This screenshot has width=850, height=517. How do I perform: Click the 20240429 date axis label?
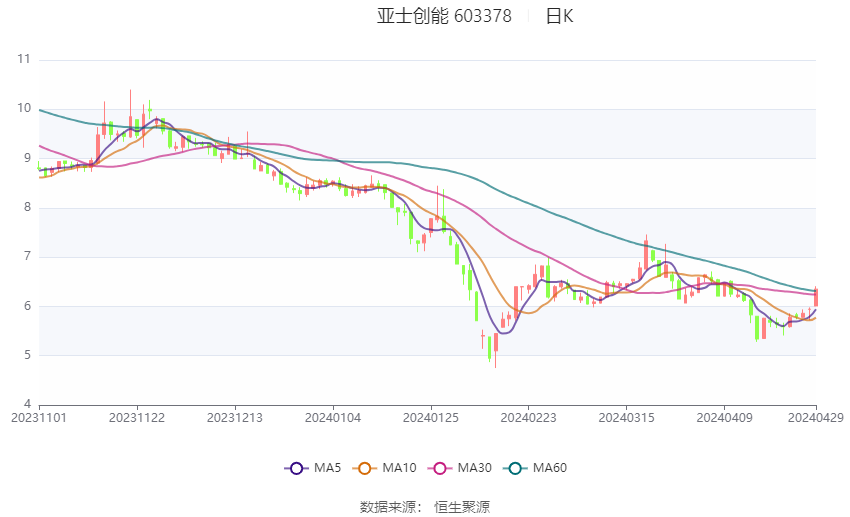(816, 418)
